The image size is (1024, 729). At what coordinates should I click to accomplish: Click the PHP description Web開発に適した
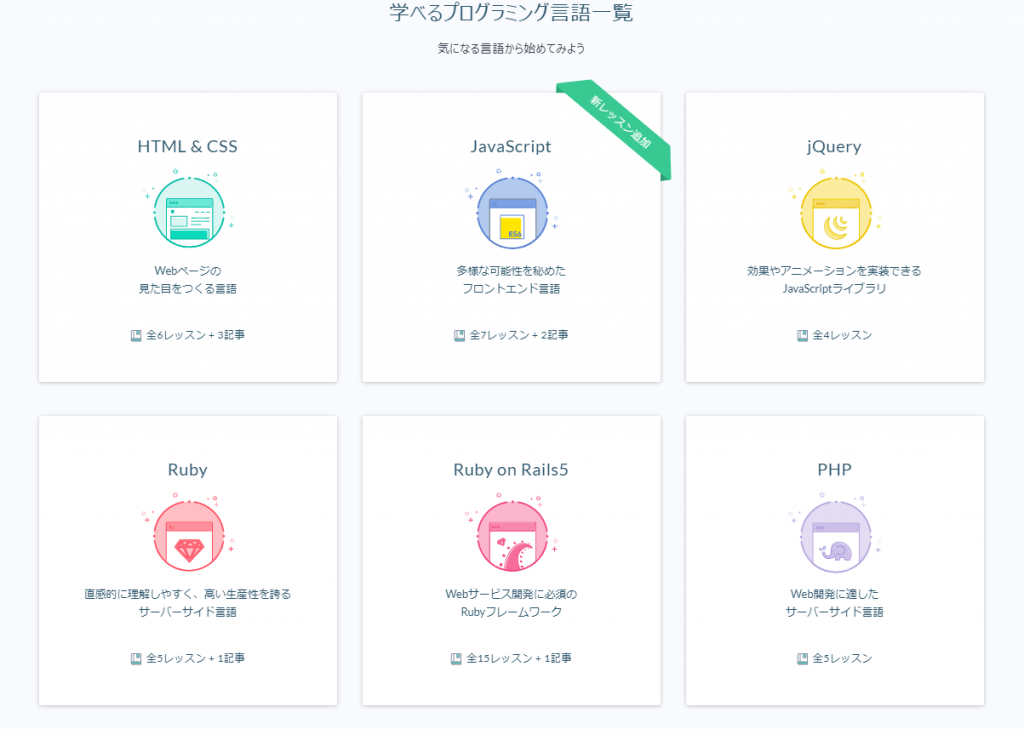[834, 603]
